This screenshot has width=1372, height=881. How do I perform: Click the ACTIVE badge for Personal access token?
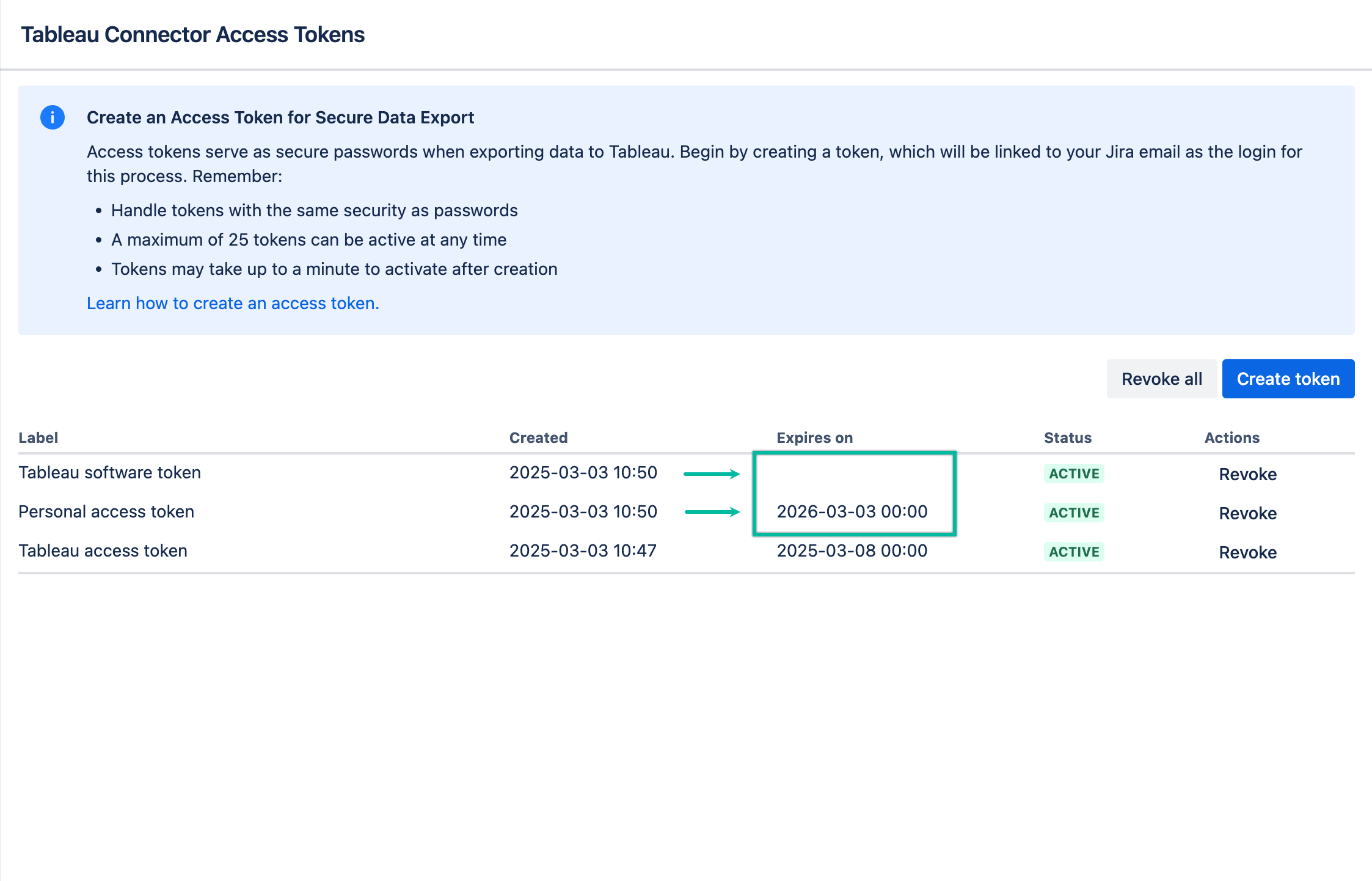[x=1073, y=513]
